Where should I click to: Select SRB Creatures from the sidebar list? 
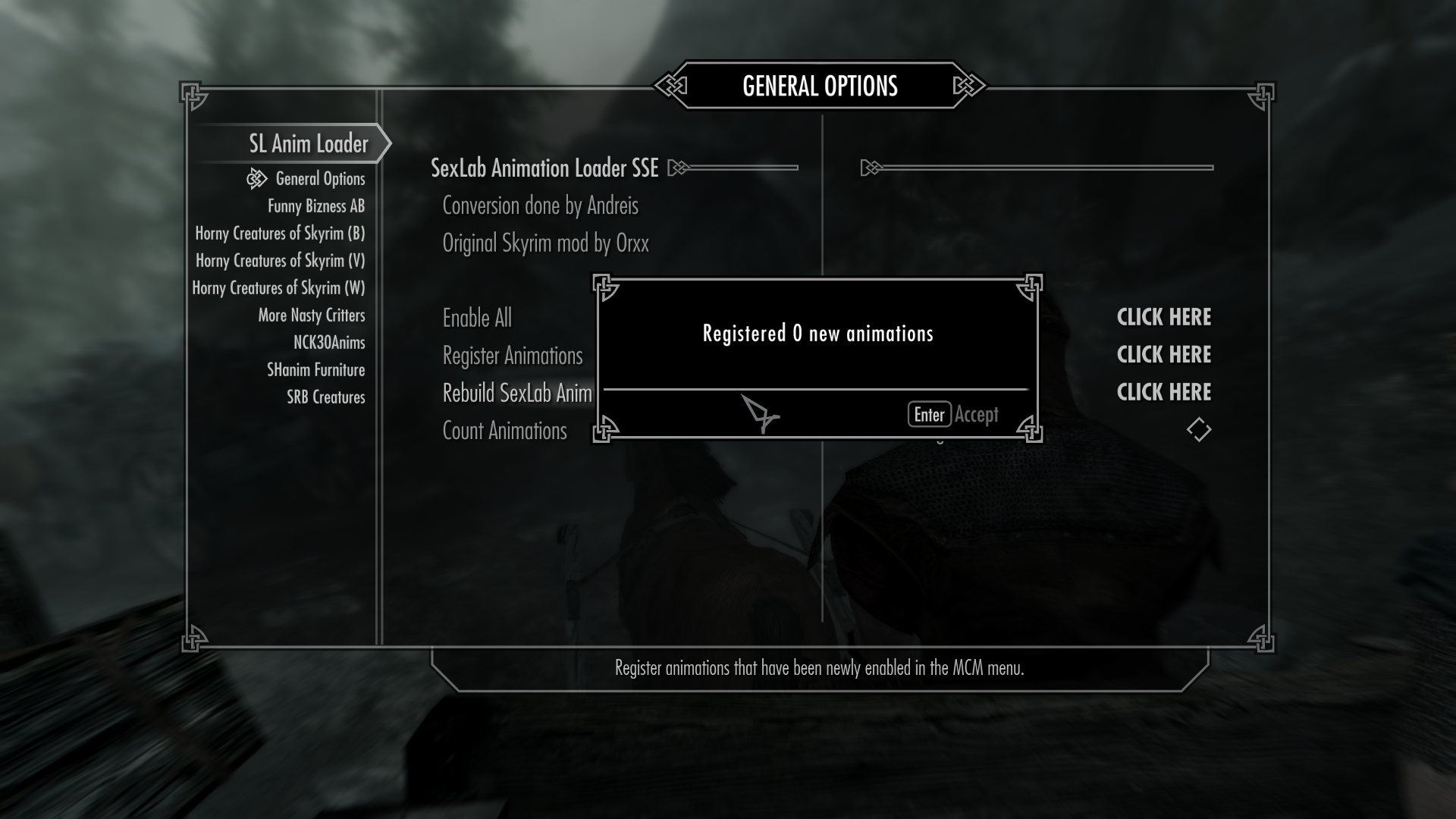click(x=326, y=397)
